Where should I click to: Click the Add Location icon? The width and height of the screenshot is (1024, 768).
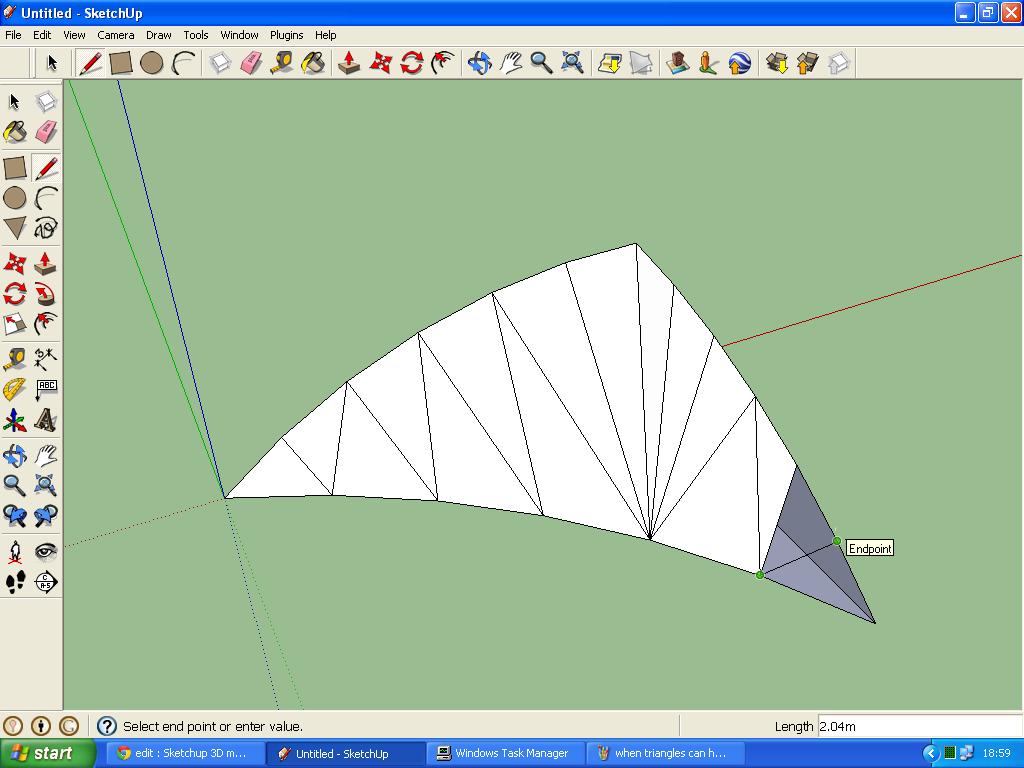(610, 63)
